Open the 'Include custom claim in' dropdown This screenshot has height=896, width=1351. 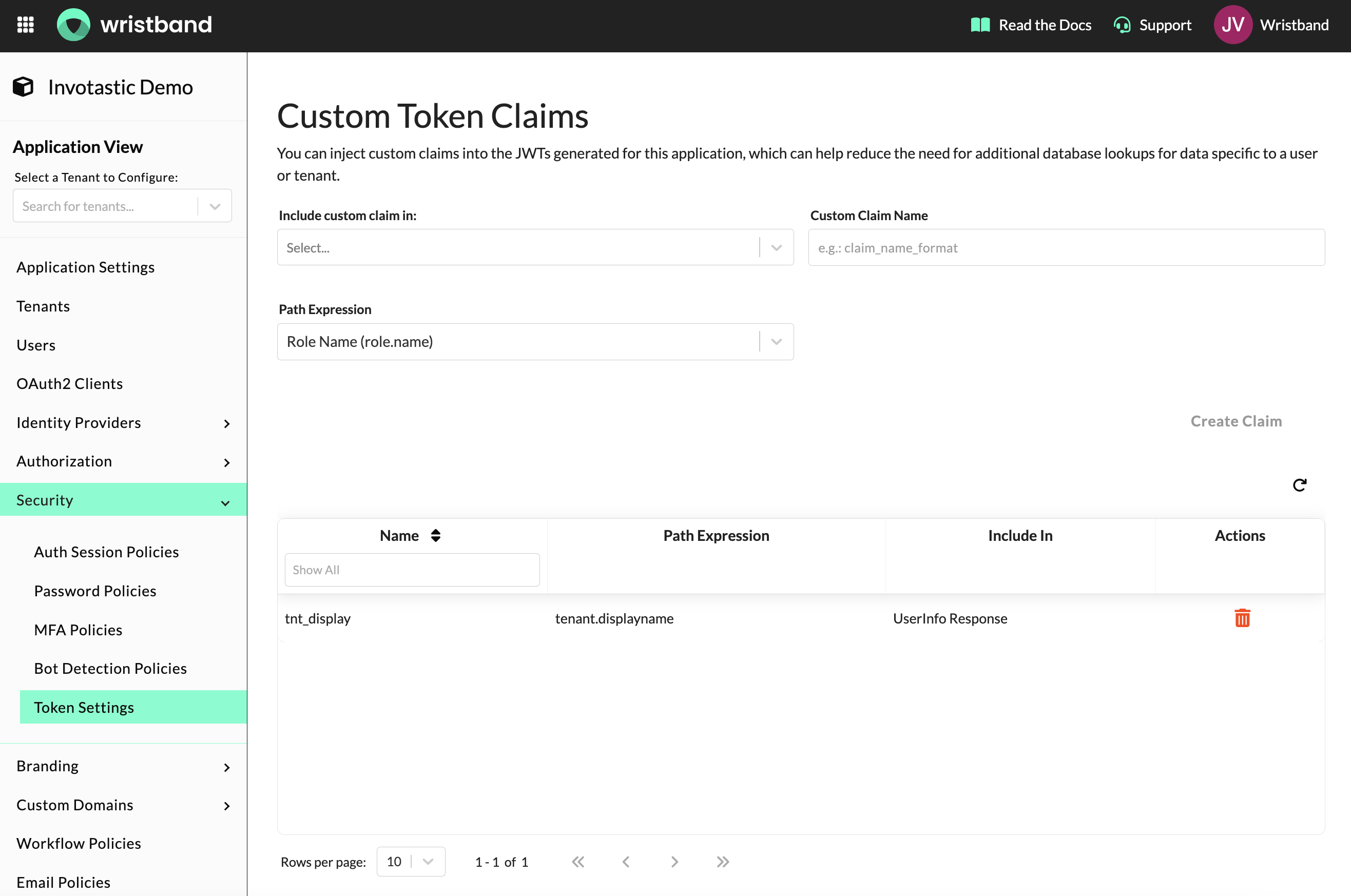tap(535, 247)
